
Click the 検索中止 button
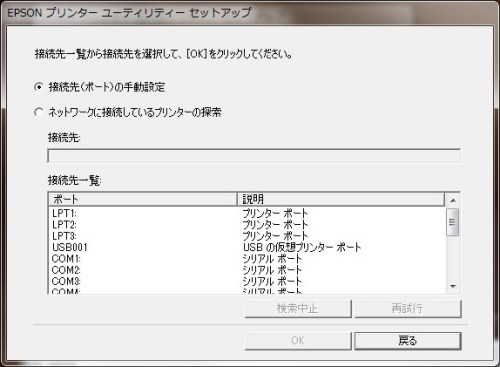click(x=298, y=308)
